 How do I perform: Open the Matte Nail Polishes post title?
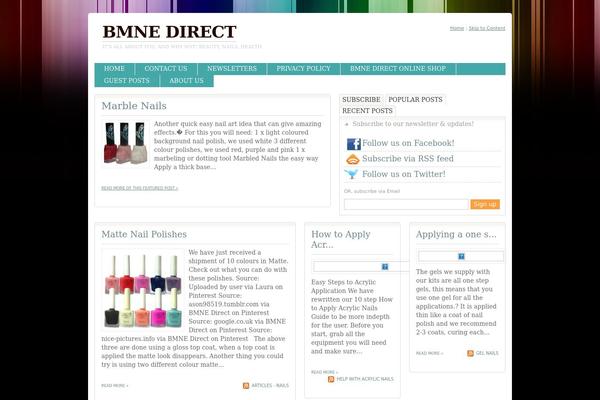pyautogui.click(x=144, y=234)
